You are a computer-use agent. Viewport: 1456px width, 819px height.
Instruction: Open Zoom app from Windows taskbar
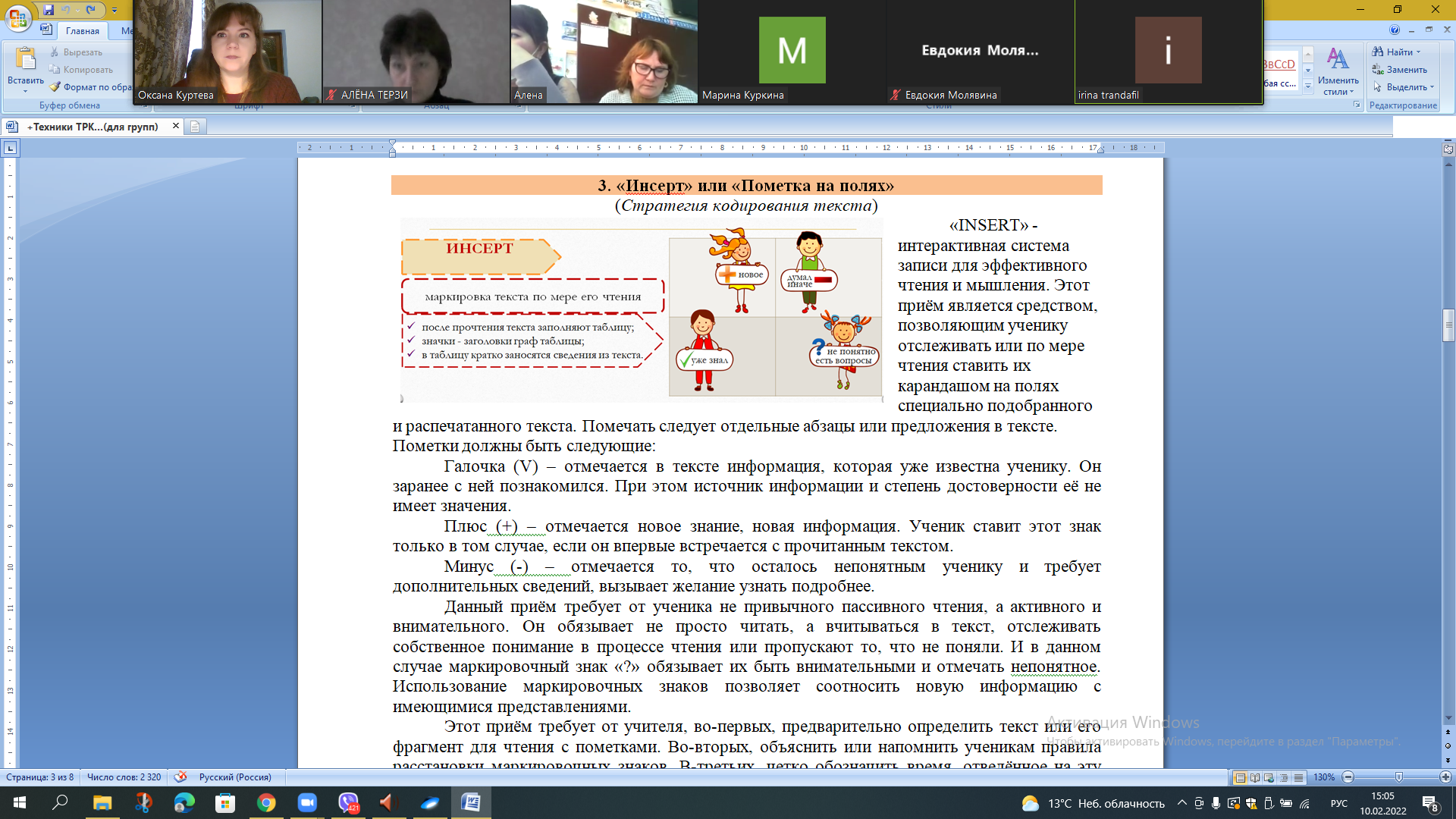click(x=306, y=802)
